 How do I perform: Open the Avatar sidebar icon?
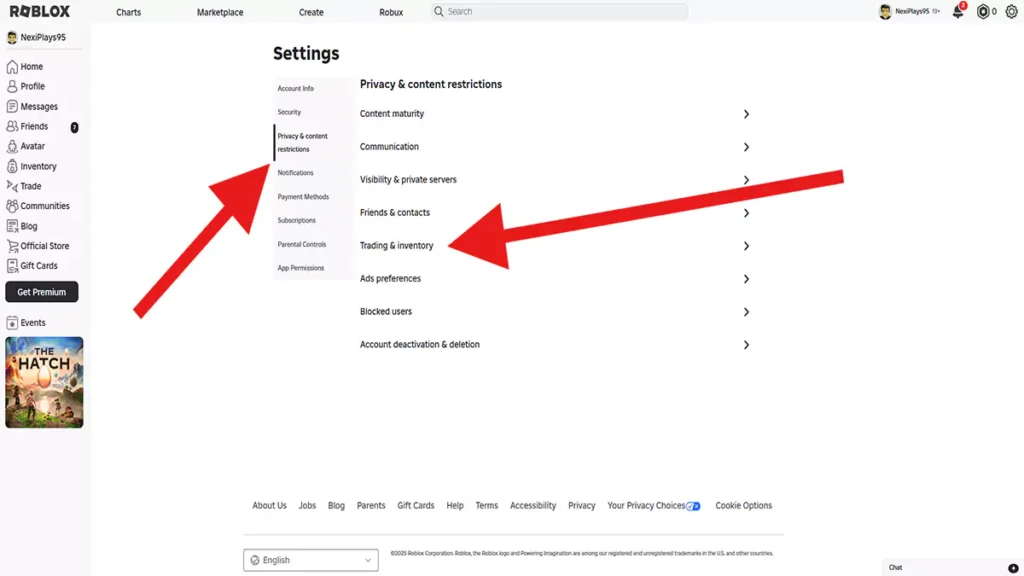(x=12, y=146)
